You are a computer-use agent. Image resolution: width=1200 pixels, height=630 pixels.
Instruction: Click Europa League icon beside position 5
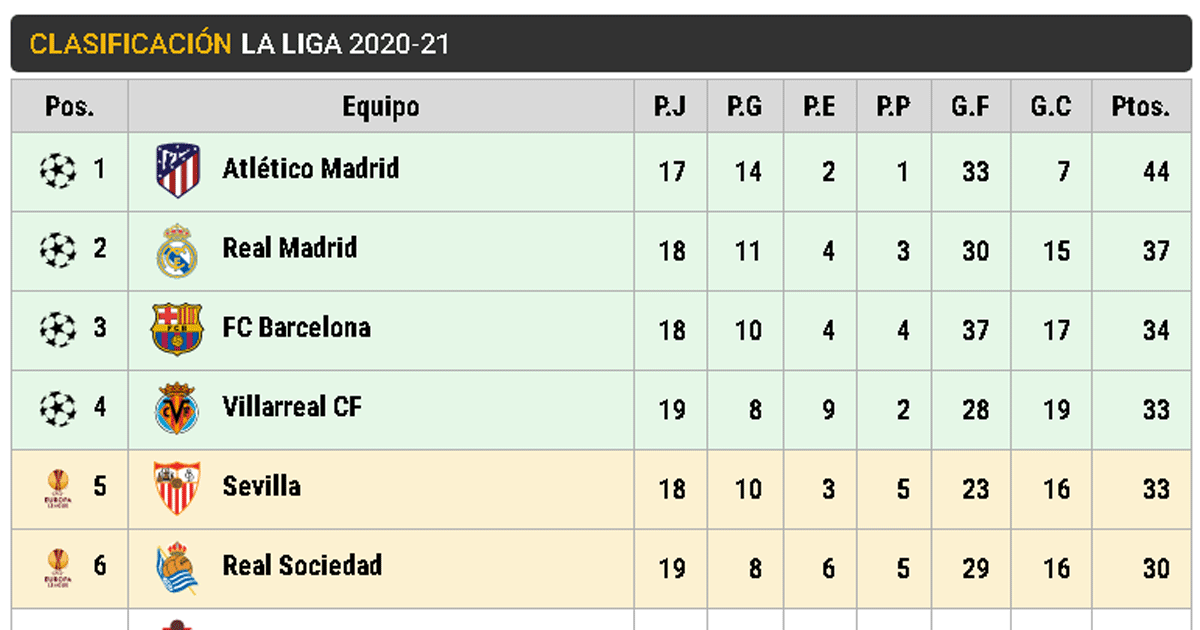coord(57,488)
